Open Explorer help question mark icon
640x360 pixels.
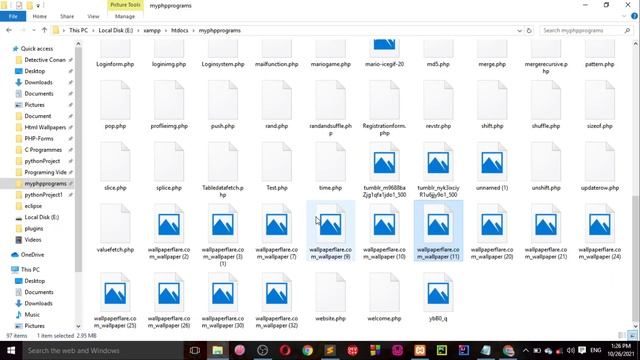[634, 16]
